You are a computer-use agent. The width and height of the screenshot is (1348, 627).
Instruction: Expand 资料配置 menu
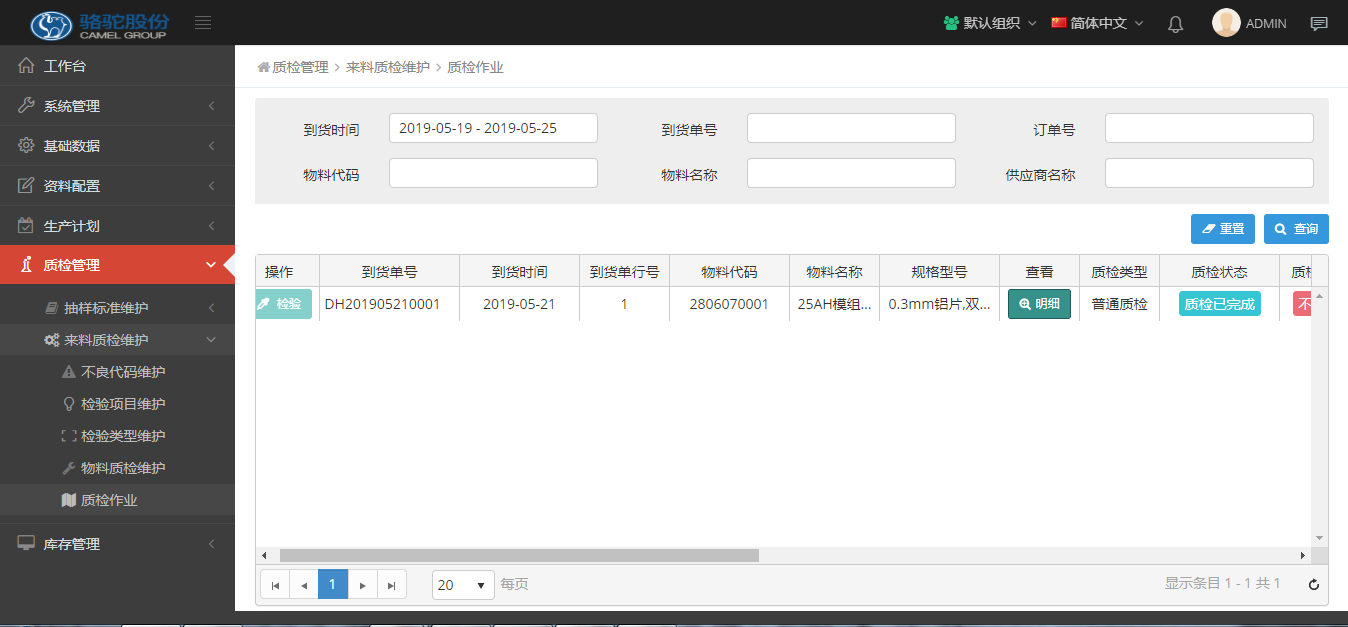click(117, 186)
